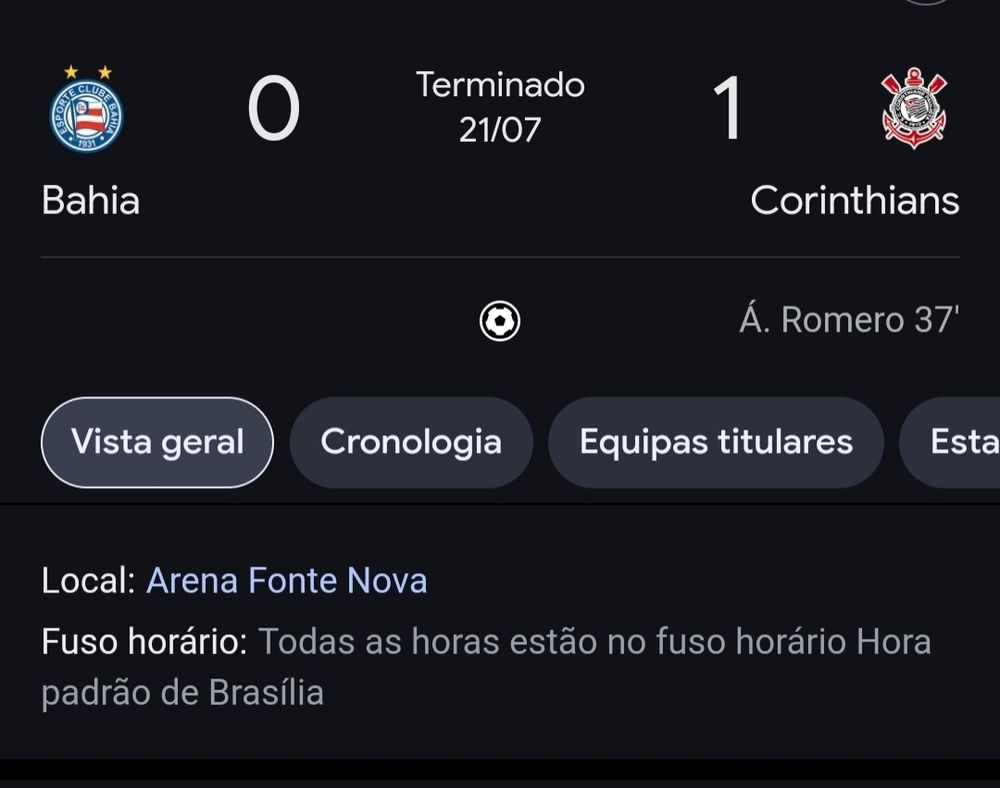Tap the gold stars above Bahia crest
This screenshot has width=1000, height=788.
(x=88, y=72)
